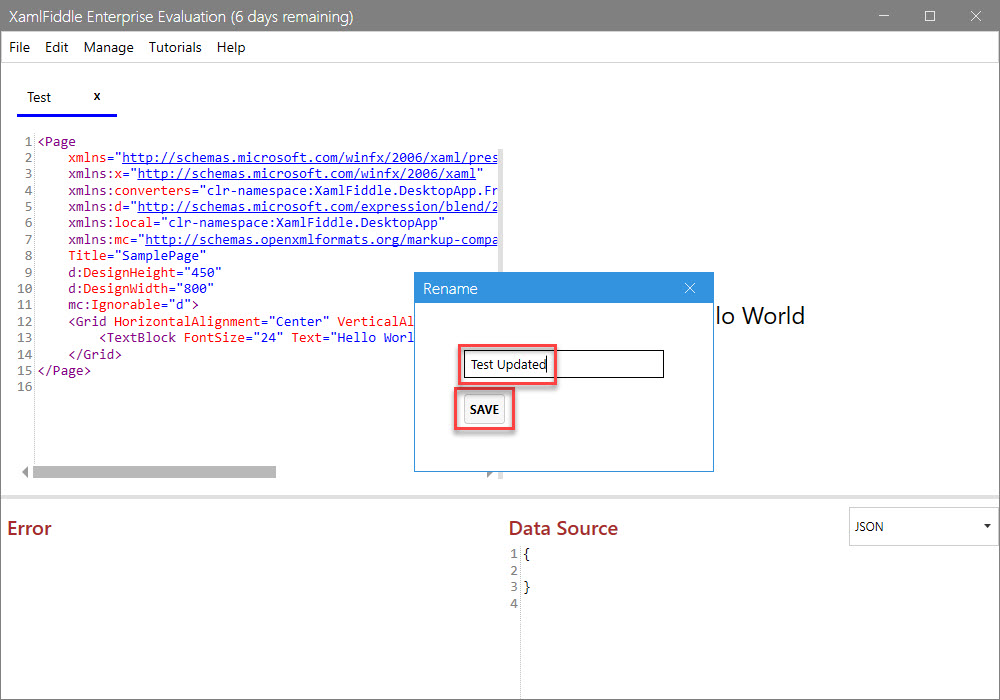Click the TextBlock FontSize line
The height and width of the screenshot is (700, 1000).
[x=256, y=338]
